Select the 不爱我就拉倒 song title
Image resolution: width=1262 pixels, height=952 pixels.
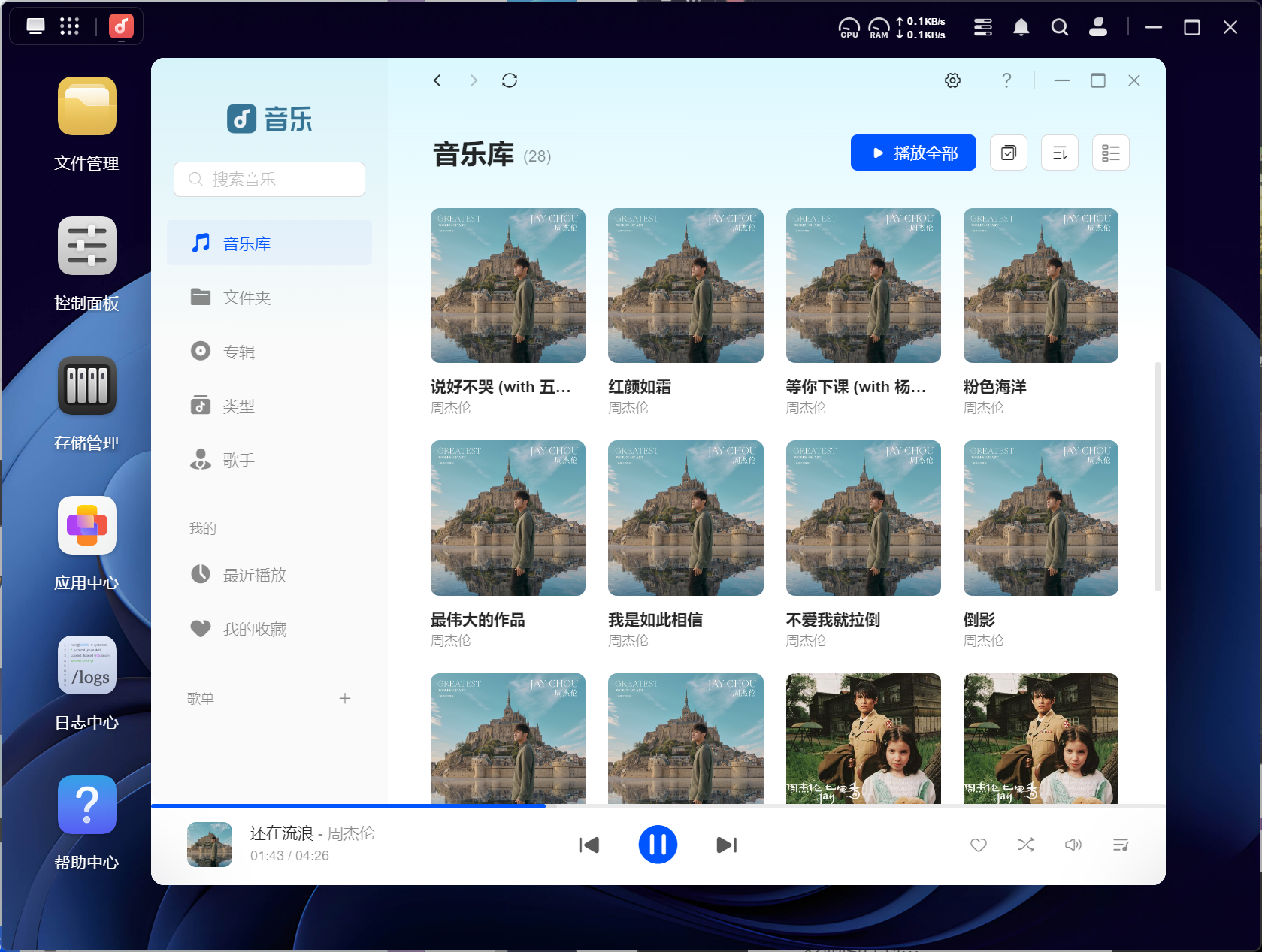[x=833, y=620]
